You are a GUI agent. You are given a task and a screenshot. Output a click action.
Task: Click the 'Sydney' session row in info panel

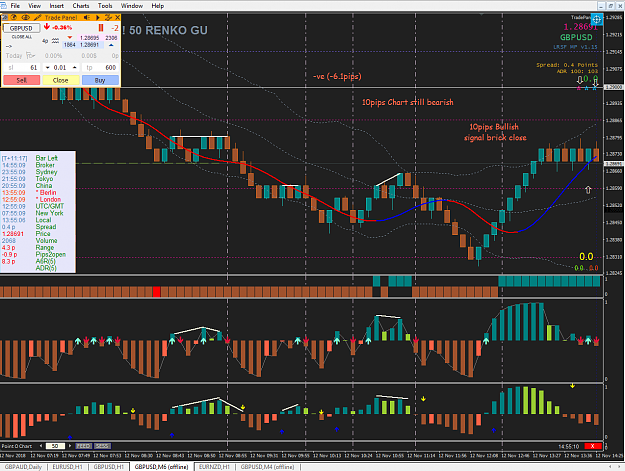(x=30, y=172)
